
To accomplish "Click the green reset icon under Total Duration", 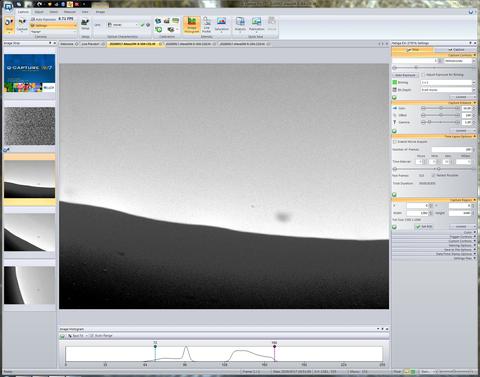I will 394,194.
